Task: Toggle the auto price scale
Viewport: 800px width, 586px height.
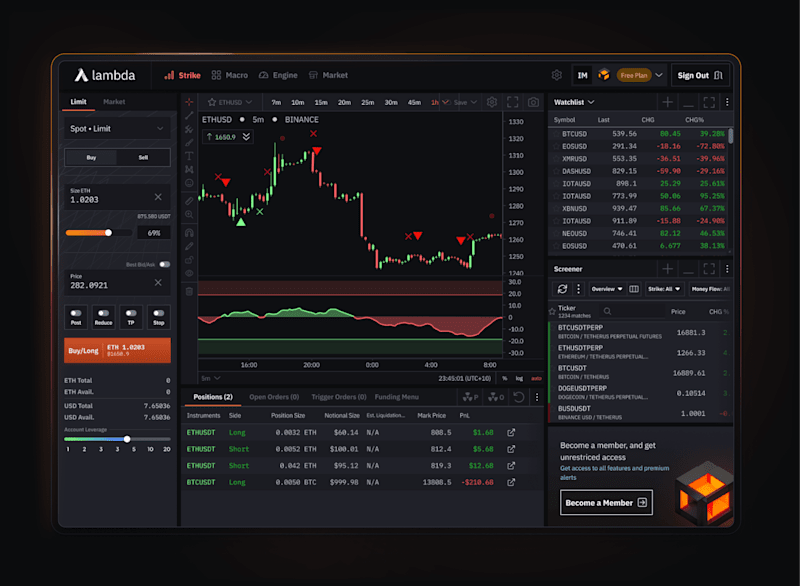Action: pos(536,378)
